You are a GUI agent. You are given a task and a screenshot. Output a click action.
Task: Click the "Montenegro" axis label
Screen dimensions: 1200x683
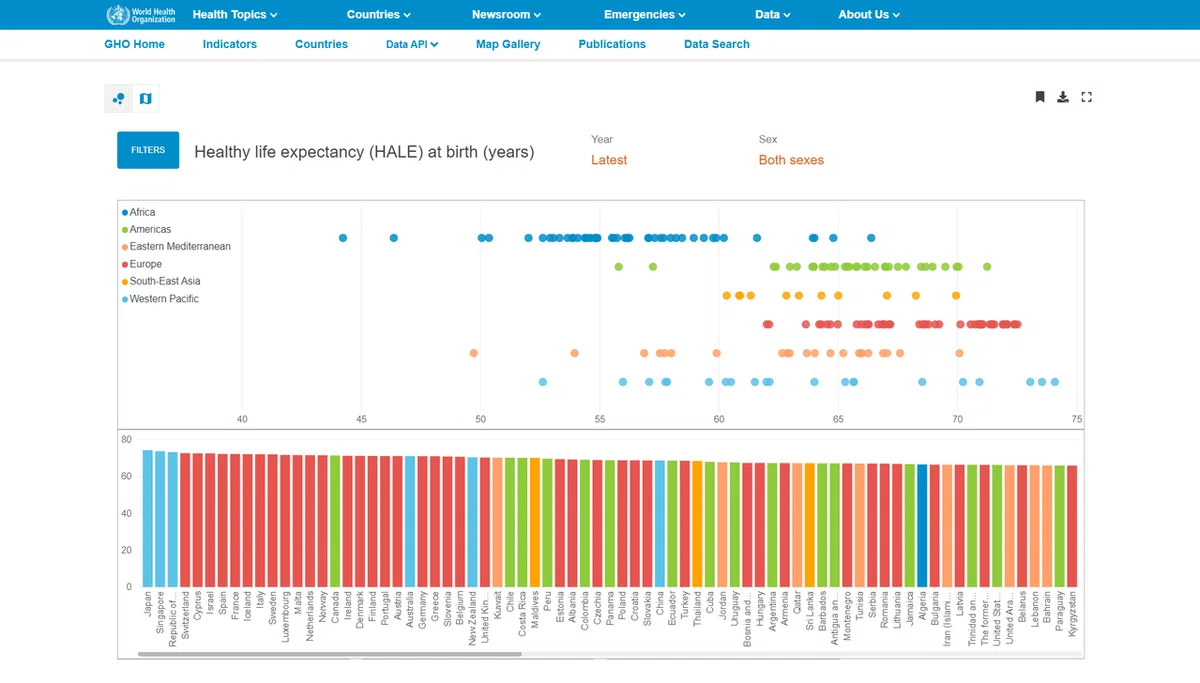tap(848, 617)
